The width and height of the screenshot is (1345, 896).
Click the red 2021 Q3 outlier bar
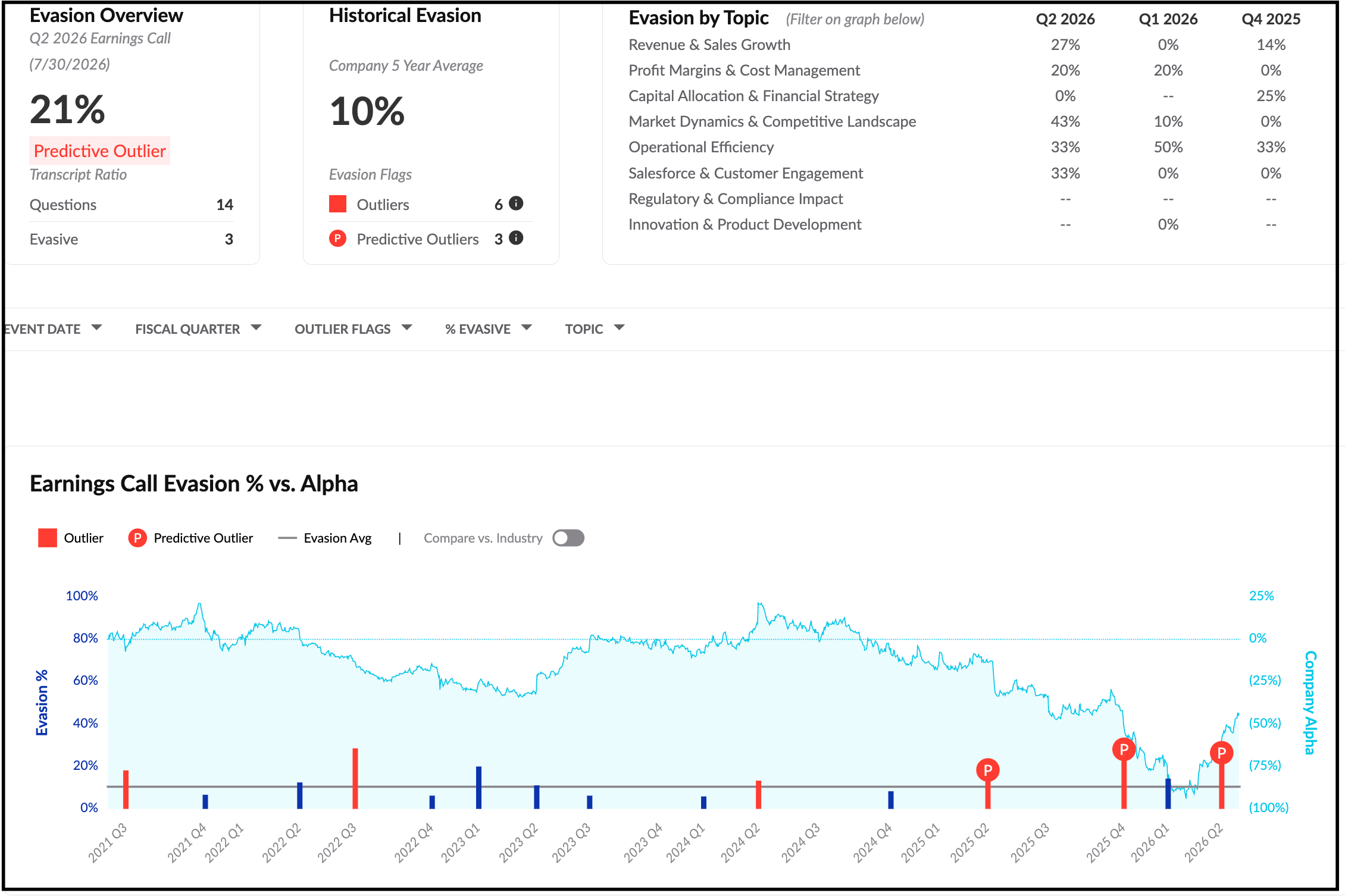[126, 790]
